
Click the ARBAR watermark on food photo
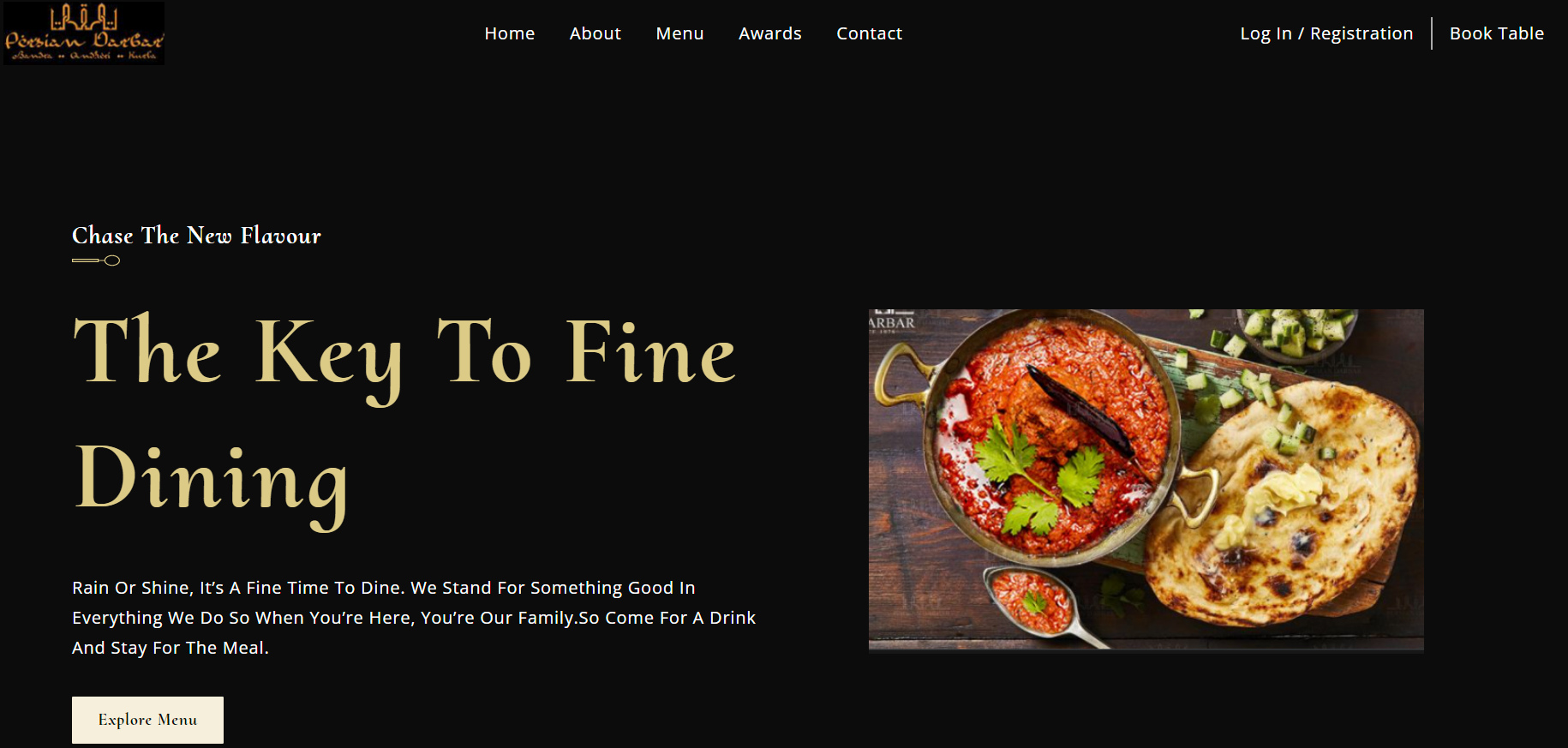click(892, 323)
